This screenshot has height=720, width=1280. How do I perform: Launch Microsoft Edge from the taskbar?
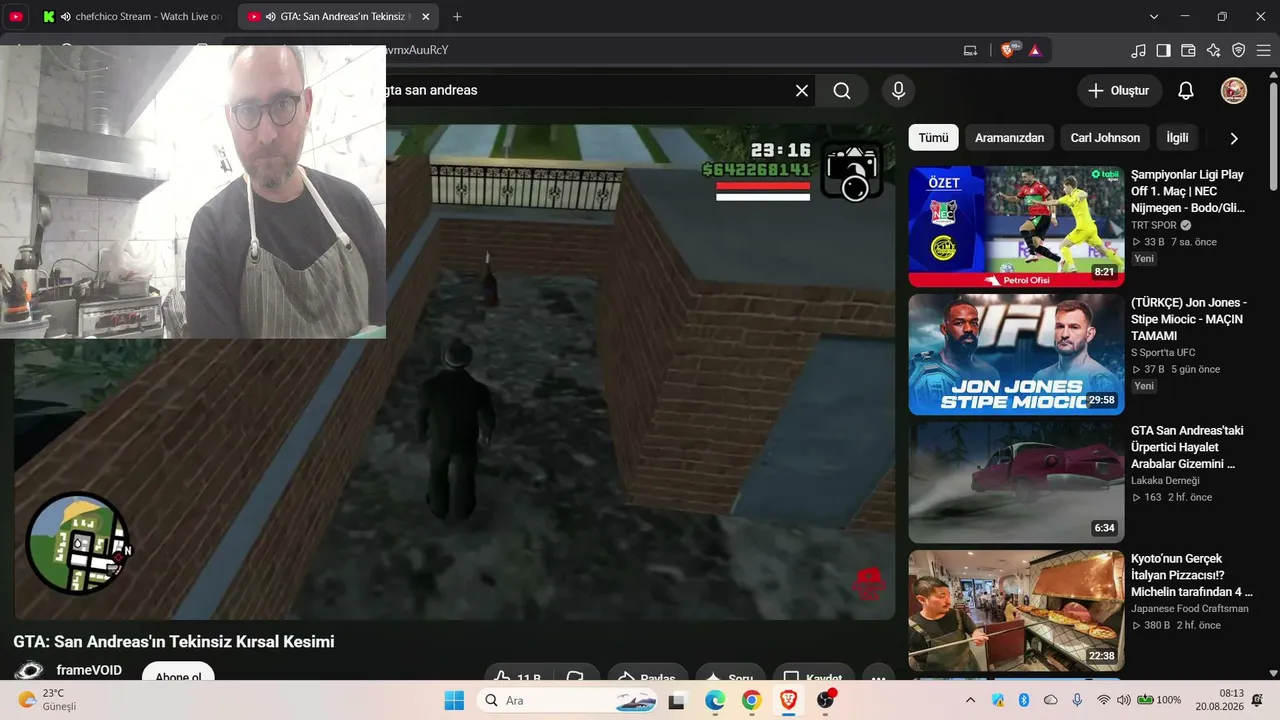[714, 700]
